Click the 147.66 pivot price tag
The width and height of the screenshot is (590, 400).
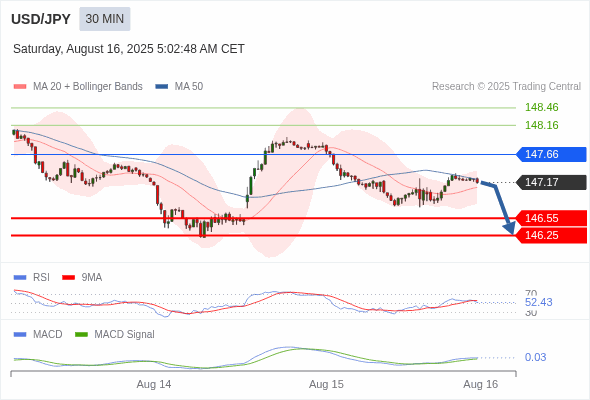point(551,154)
